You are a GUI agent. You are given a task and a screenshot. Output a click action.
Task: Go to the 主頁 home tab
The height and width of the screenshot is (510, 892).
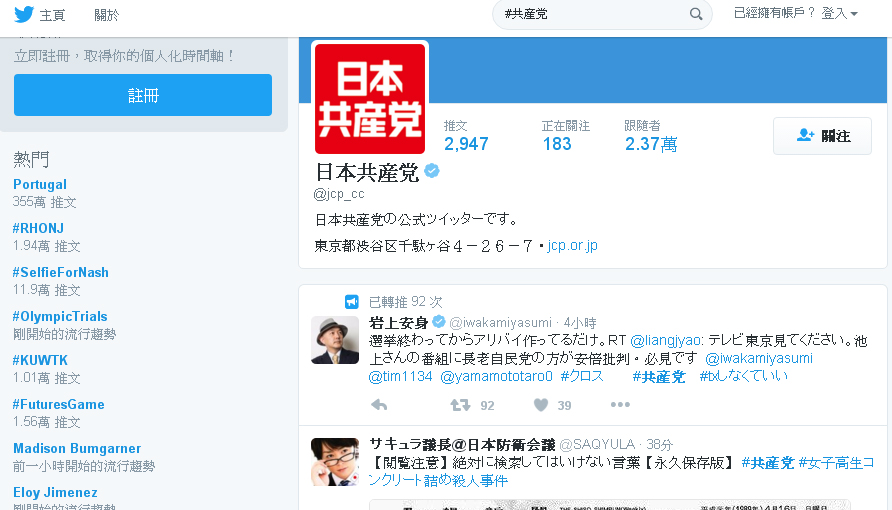tap(52, 15)
